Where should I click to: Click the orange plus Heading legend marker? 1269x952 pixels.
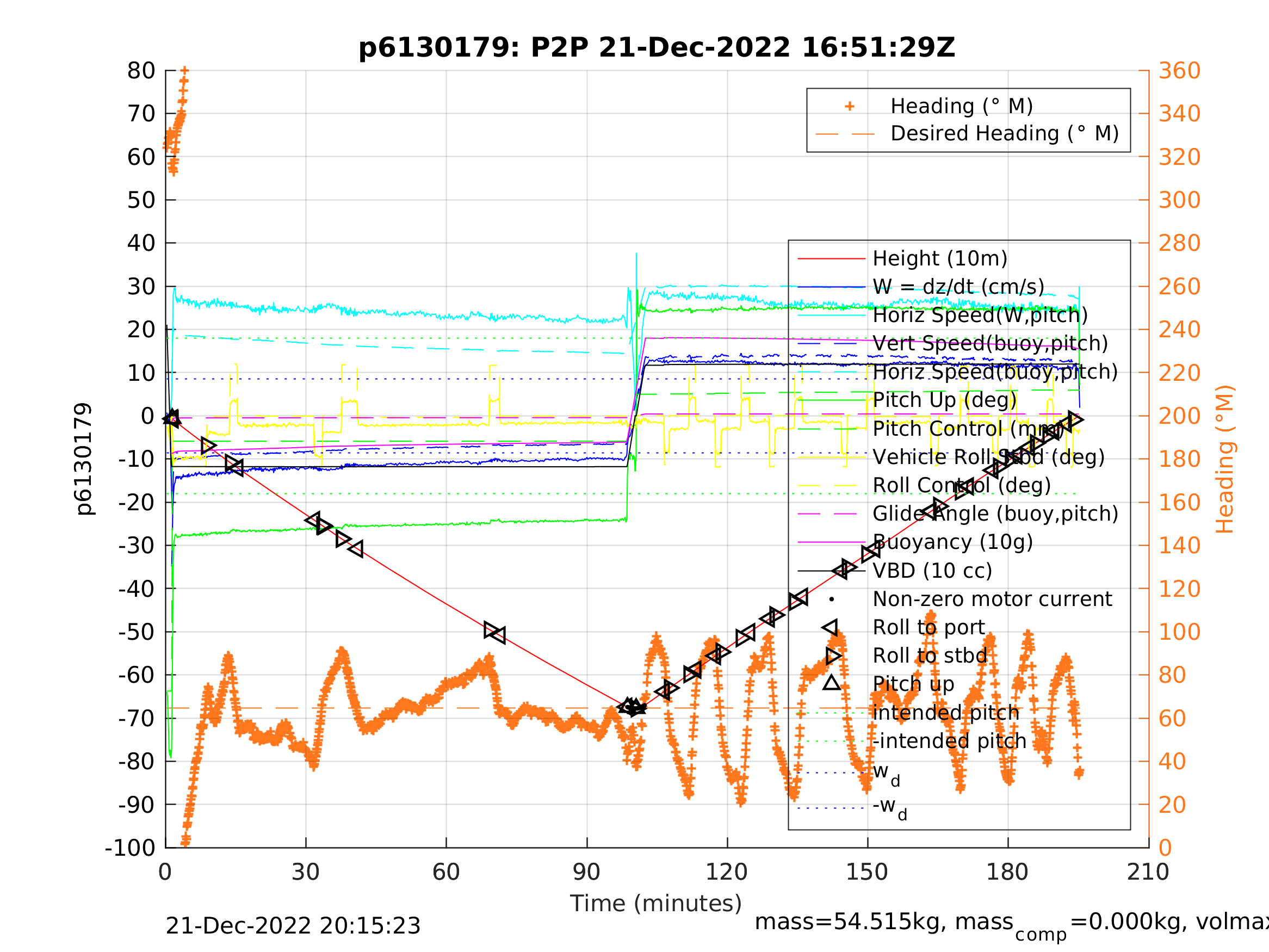click(850, 106)
